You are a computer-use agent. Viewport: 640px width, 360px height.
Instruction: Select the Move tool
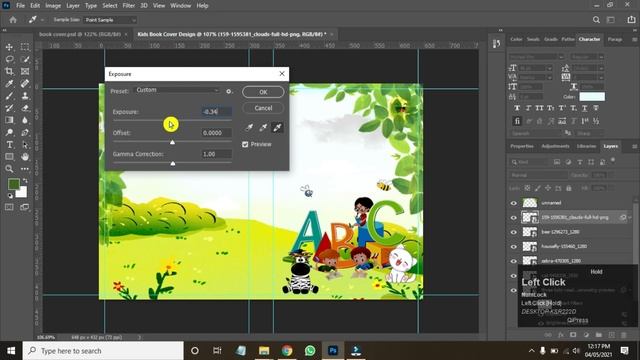[x=9, y=47]
